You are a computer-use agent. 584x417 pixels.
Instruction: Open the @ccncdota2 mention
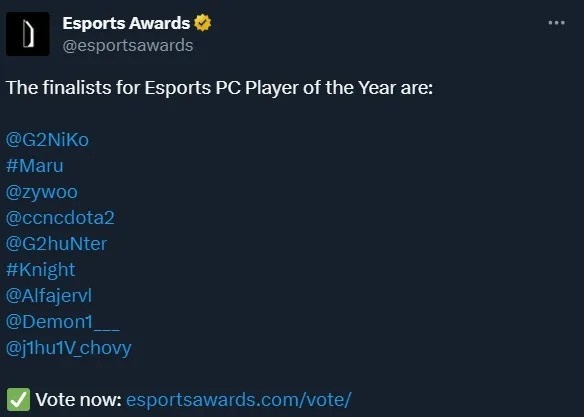(x=60, y=218)
